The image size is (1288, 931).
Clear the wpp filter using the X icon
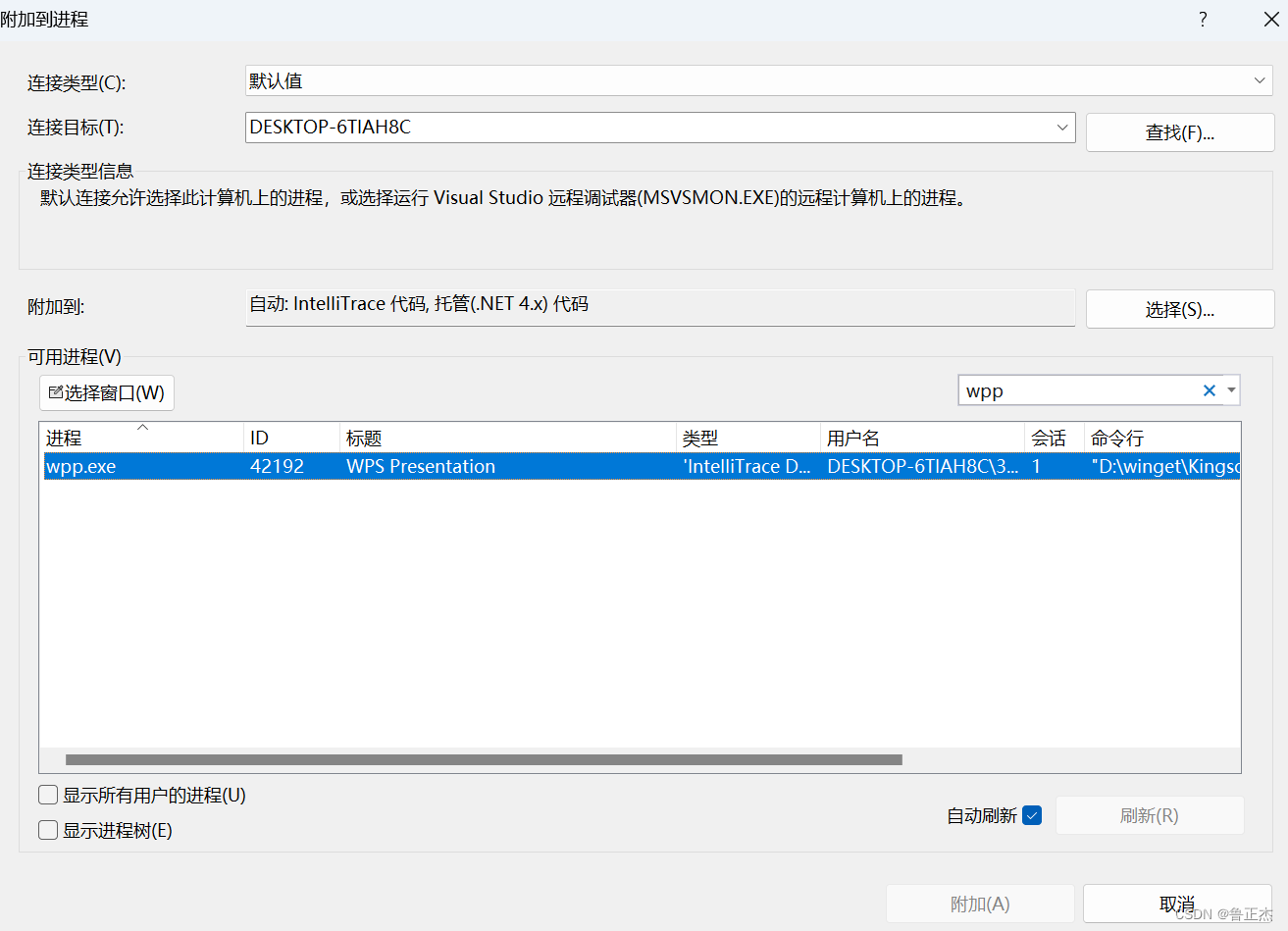click(x=1210, y=389)
